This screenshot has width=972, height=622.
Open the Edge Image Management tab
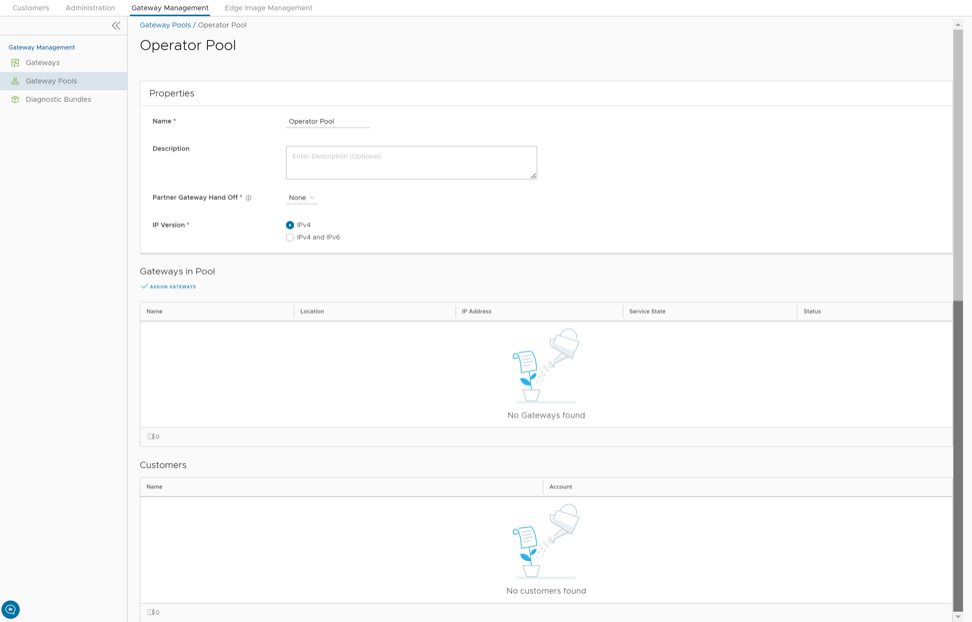(x=268, y=8)
